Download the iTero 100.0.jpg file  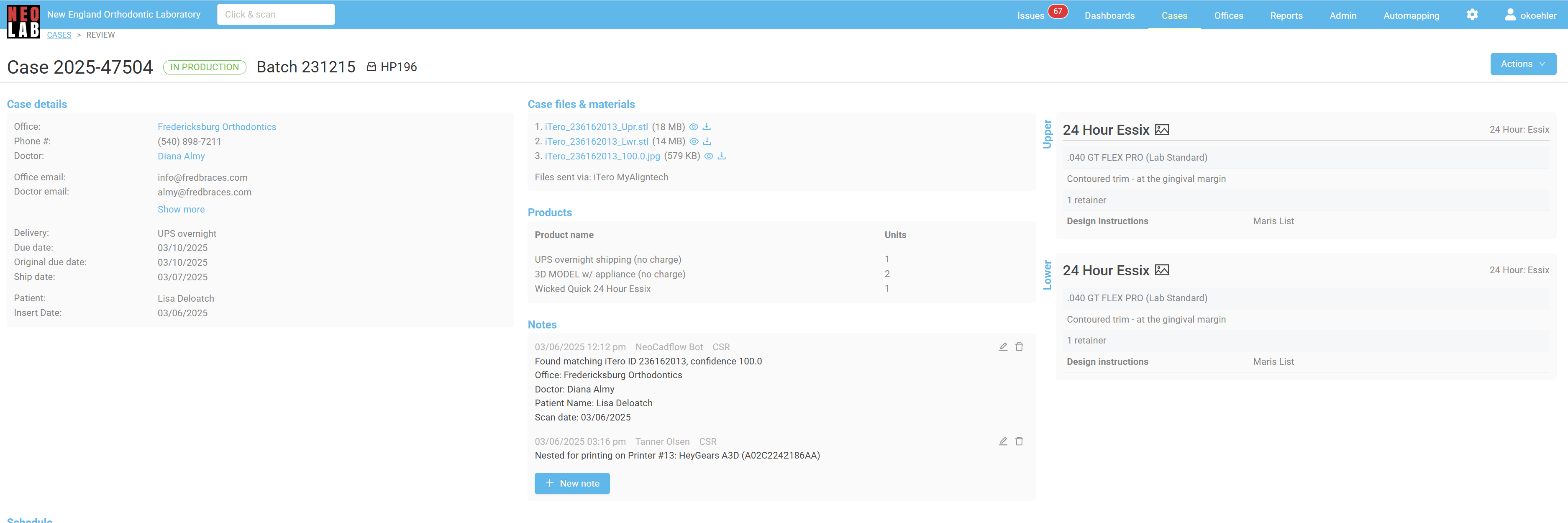point(722,156)
